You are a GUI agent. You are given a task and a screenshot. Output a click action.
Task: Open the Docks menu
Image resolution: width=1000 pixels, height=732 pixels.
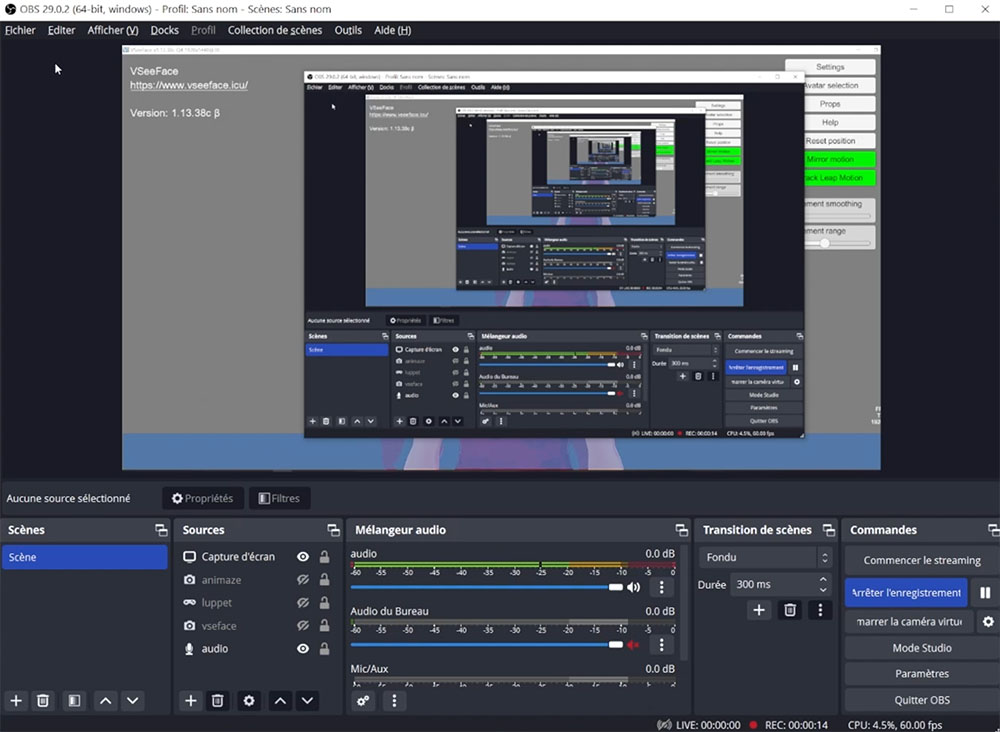click(x=165, y=30)
